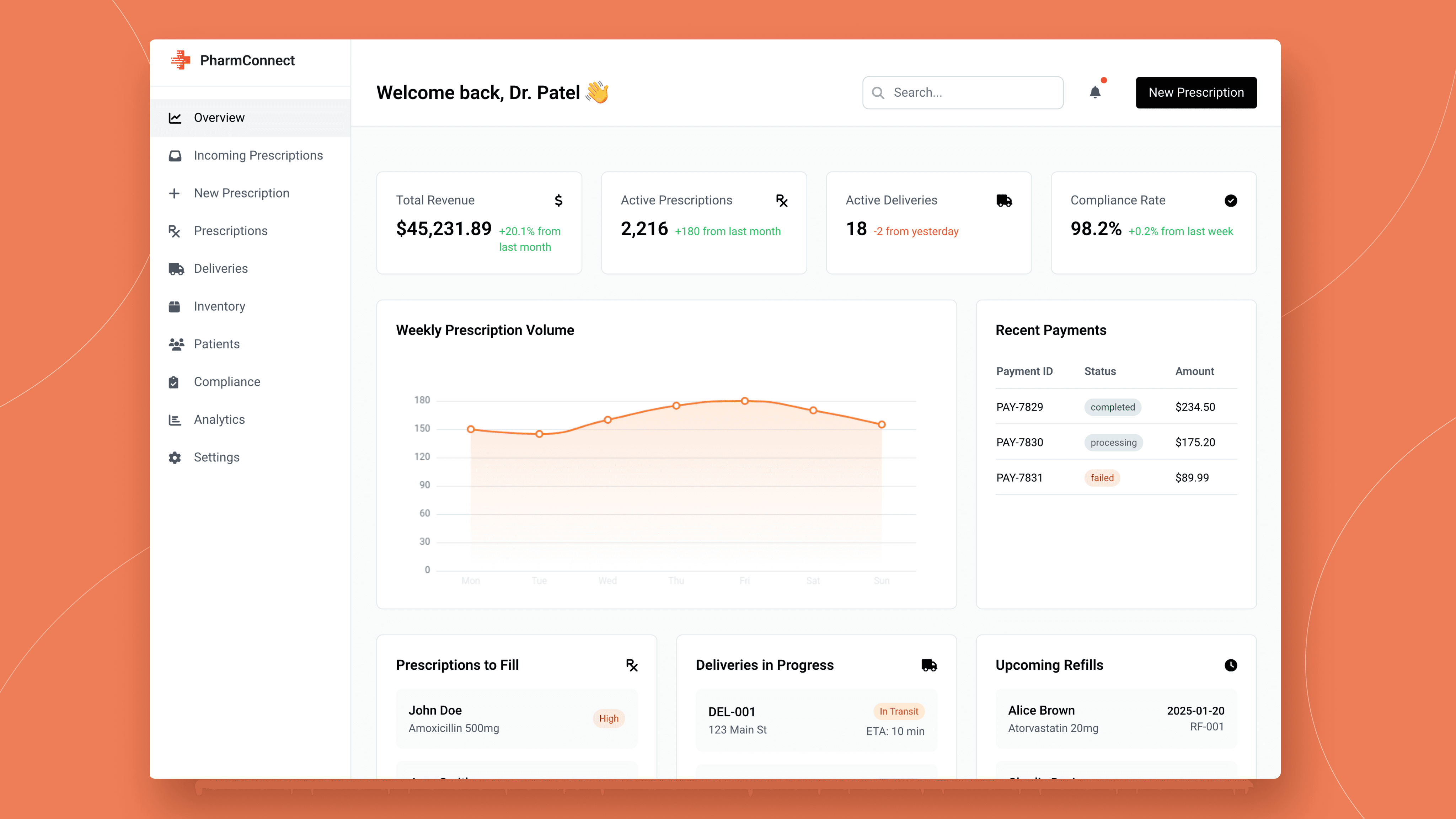Open John Doe prescription card
Screen dimensions: 1456x819
(x=516, y=719)
